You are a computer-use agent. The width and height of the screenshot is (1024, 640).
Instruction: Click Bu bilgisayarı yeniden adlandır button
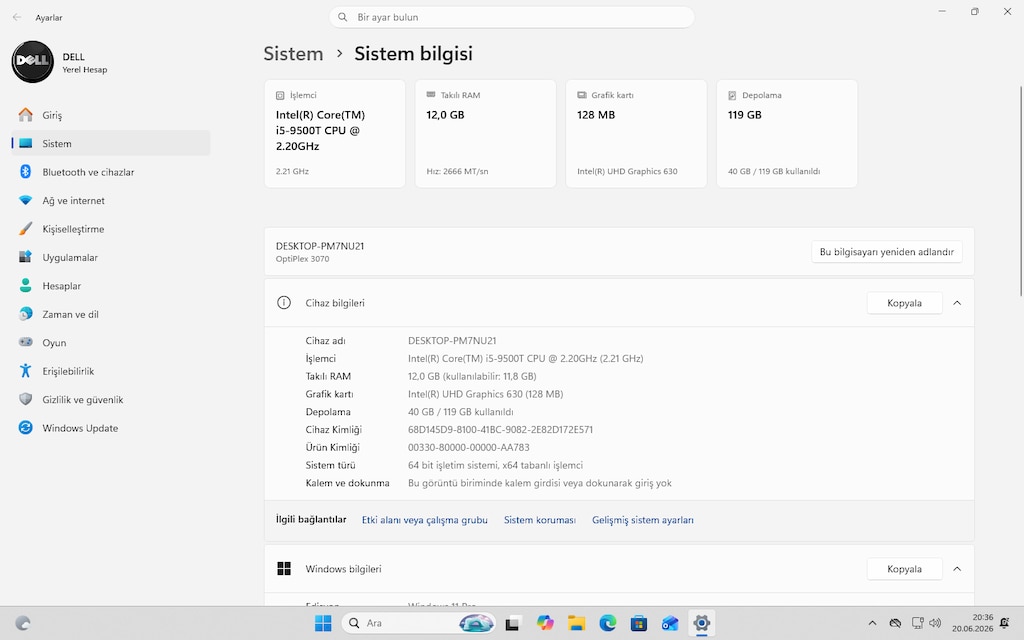tap(886, 252)
